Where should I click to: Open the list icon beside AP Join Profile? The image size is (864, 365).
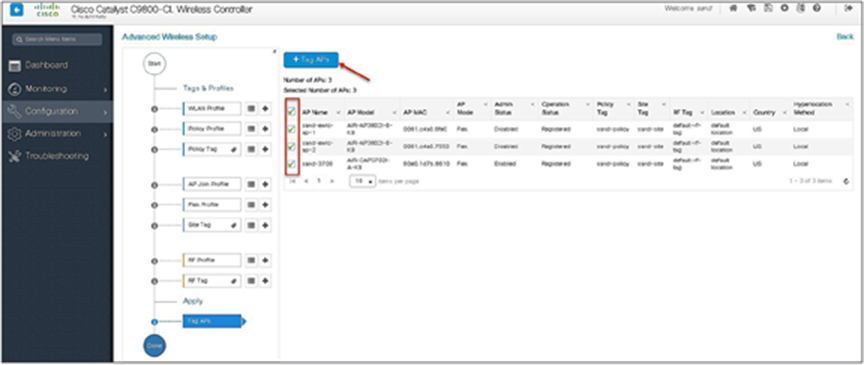[x=251, y=184]
